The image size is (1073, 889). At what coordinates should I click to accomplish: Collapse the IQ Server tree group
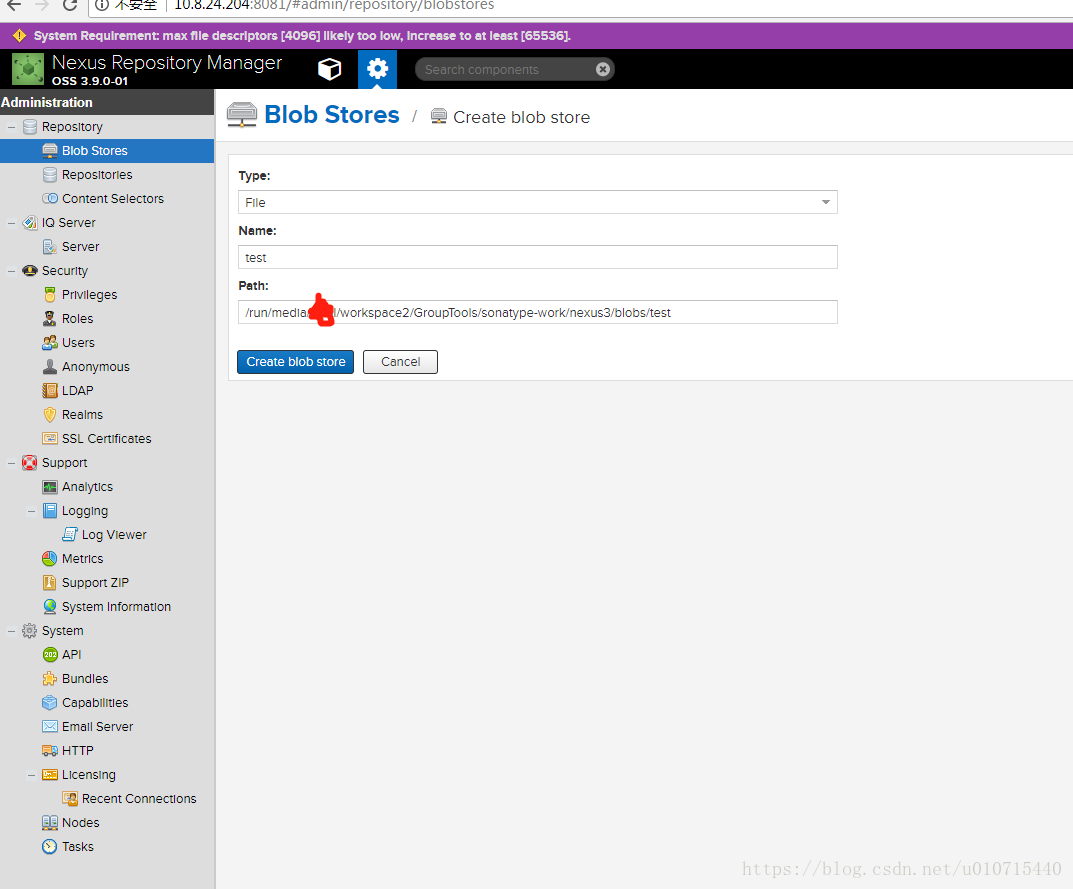pos(11,222)
